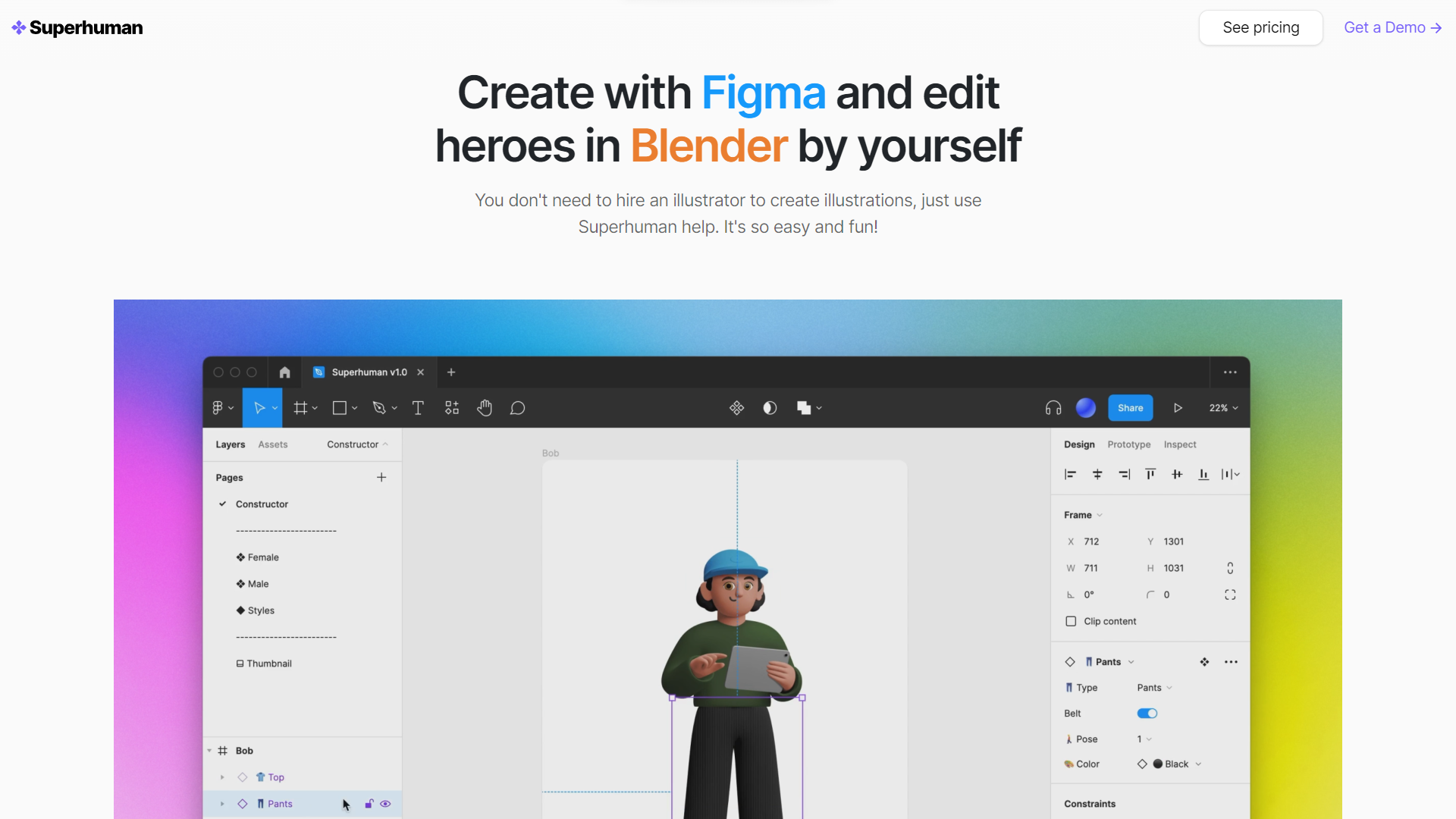The width and height of the screenshot is (1456, 819).
Task: Select the Female page
Action: coord(257,557)
